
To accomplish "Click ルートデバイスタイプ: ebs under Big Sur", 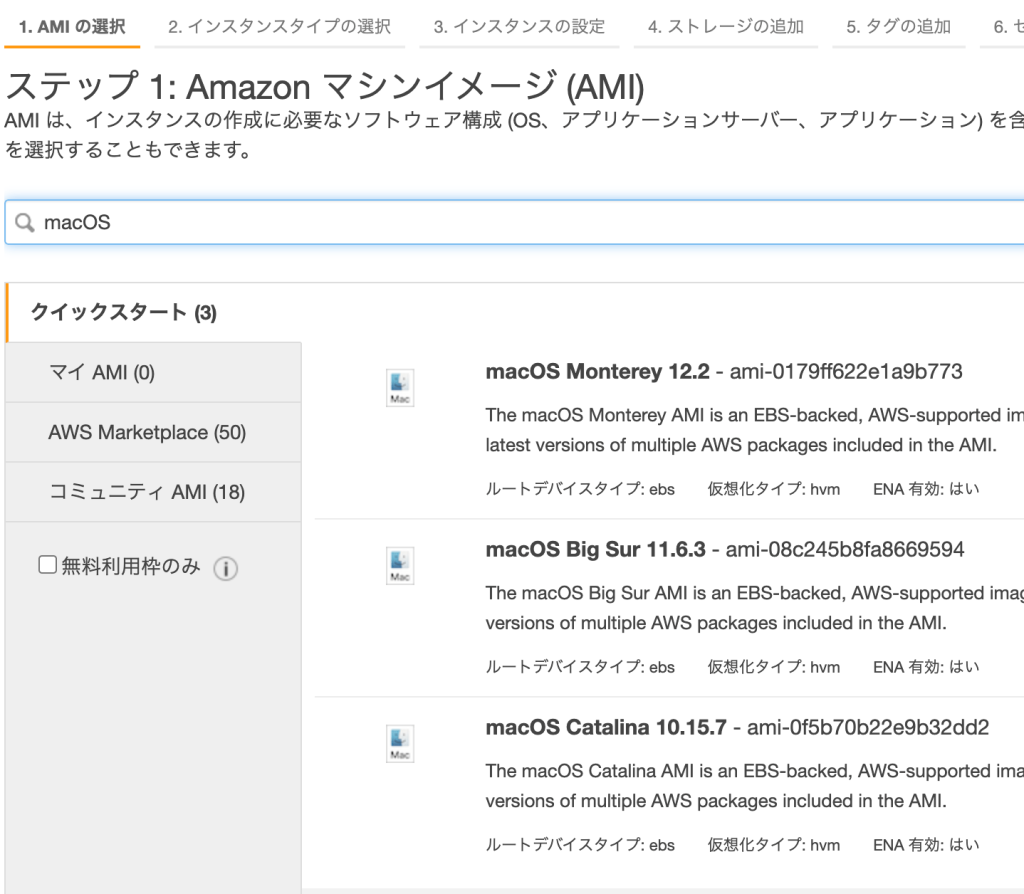I will coord(580,667).
